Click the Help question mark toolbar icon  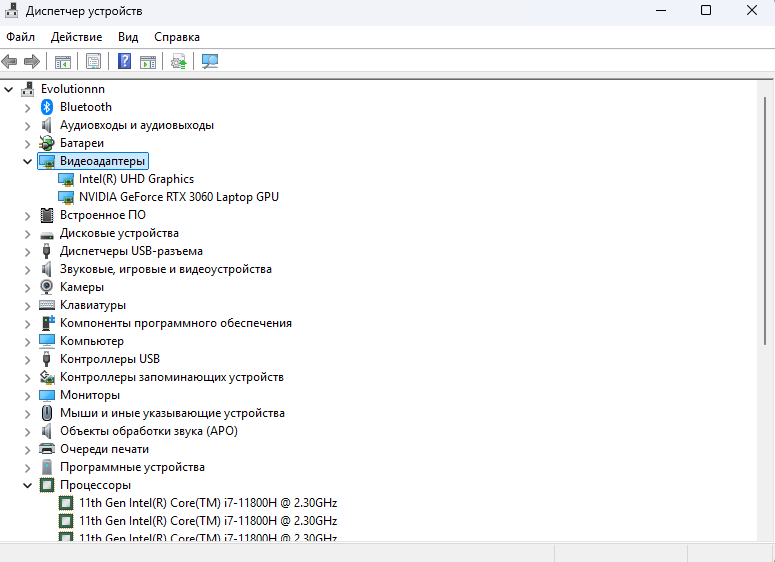coord(124,61)
